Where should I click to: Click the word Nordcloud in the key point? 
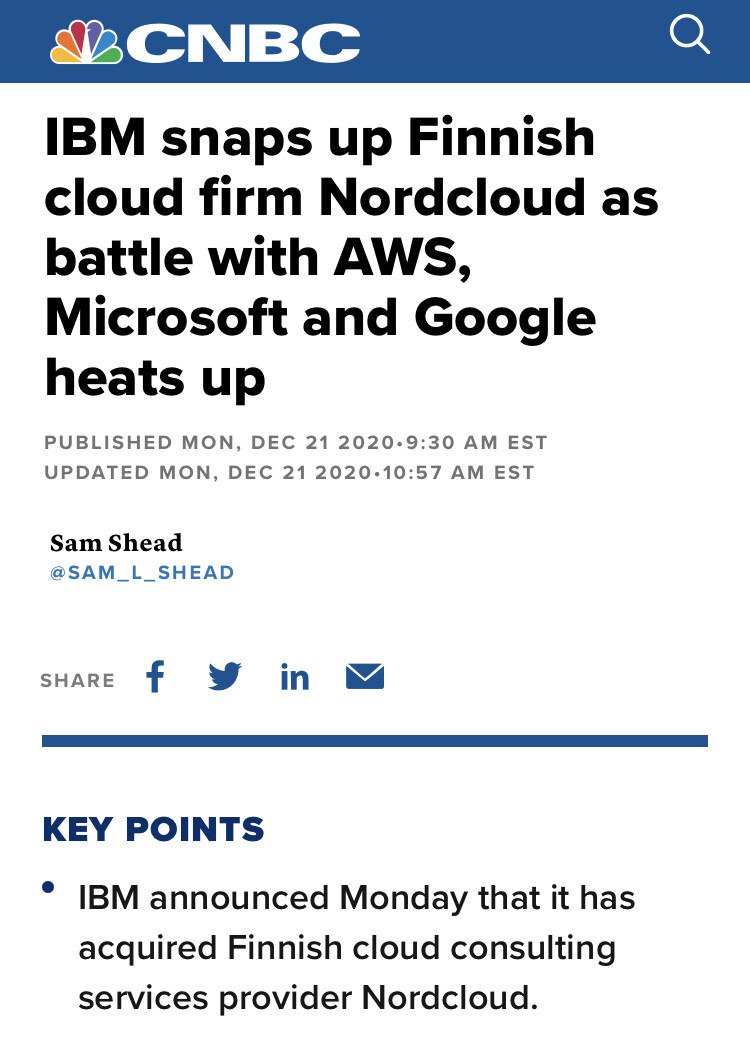point(445,997)
